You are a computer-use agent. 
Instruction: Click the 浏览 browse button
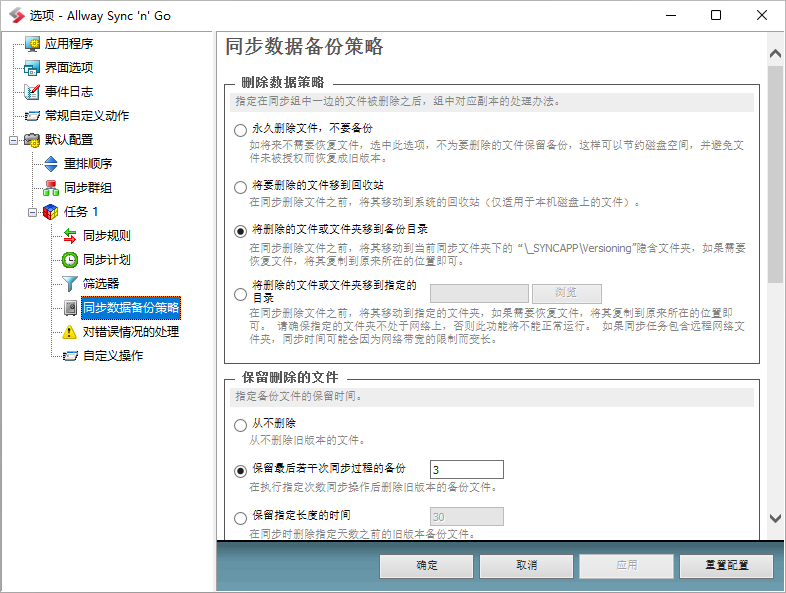click(x=566, y=293)
